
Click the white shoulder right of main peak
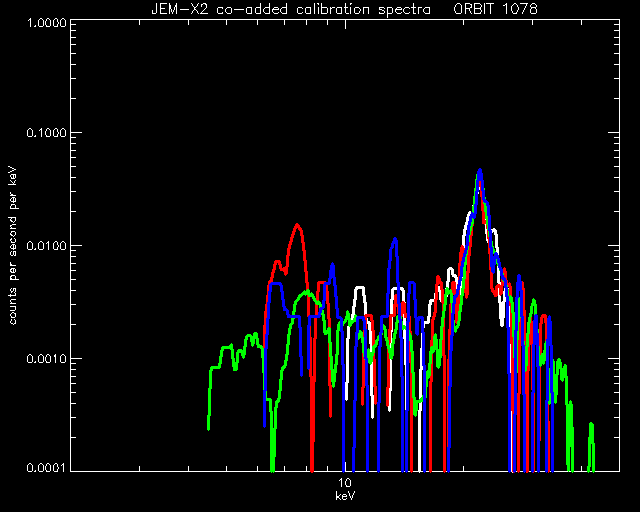[494, 232]
